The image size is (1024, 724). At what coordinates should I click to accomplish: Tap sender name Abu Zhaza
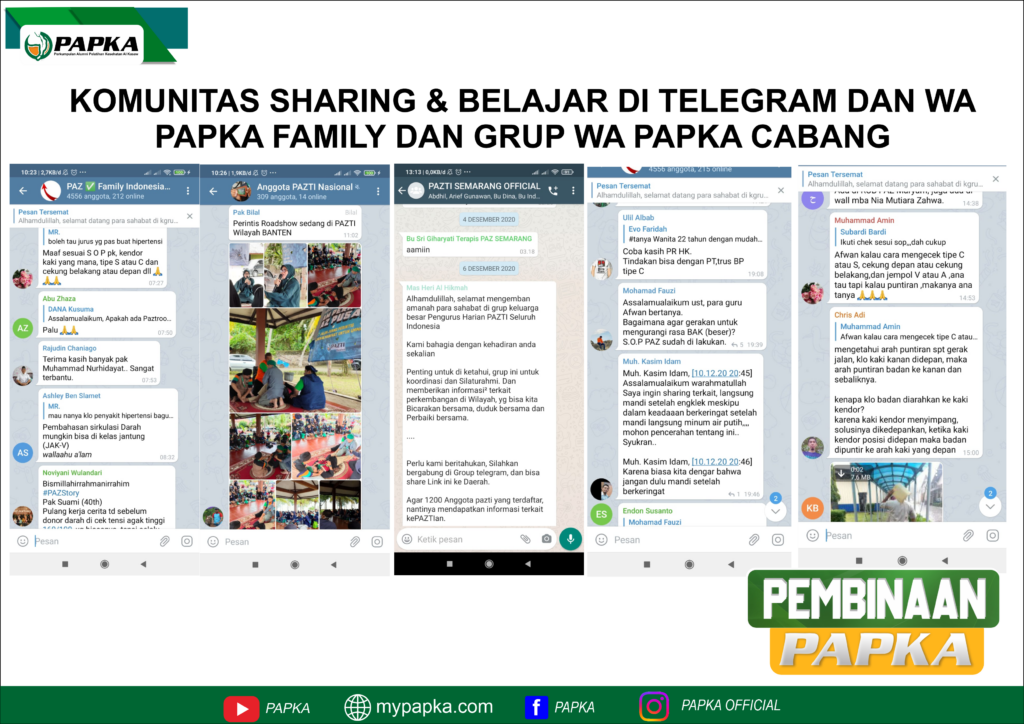[59, 298]
